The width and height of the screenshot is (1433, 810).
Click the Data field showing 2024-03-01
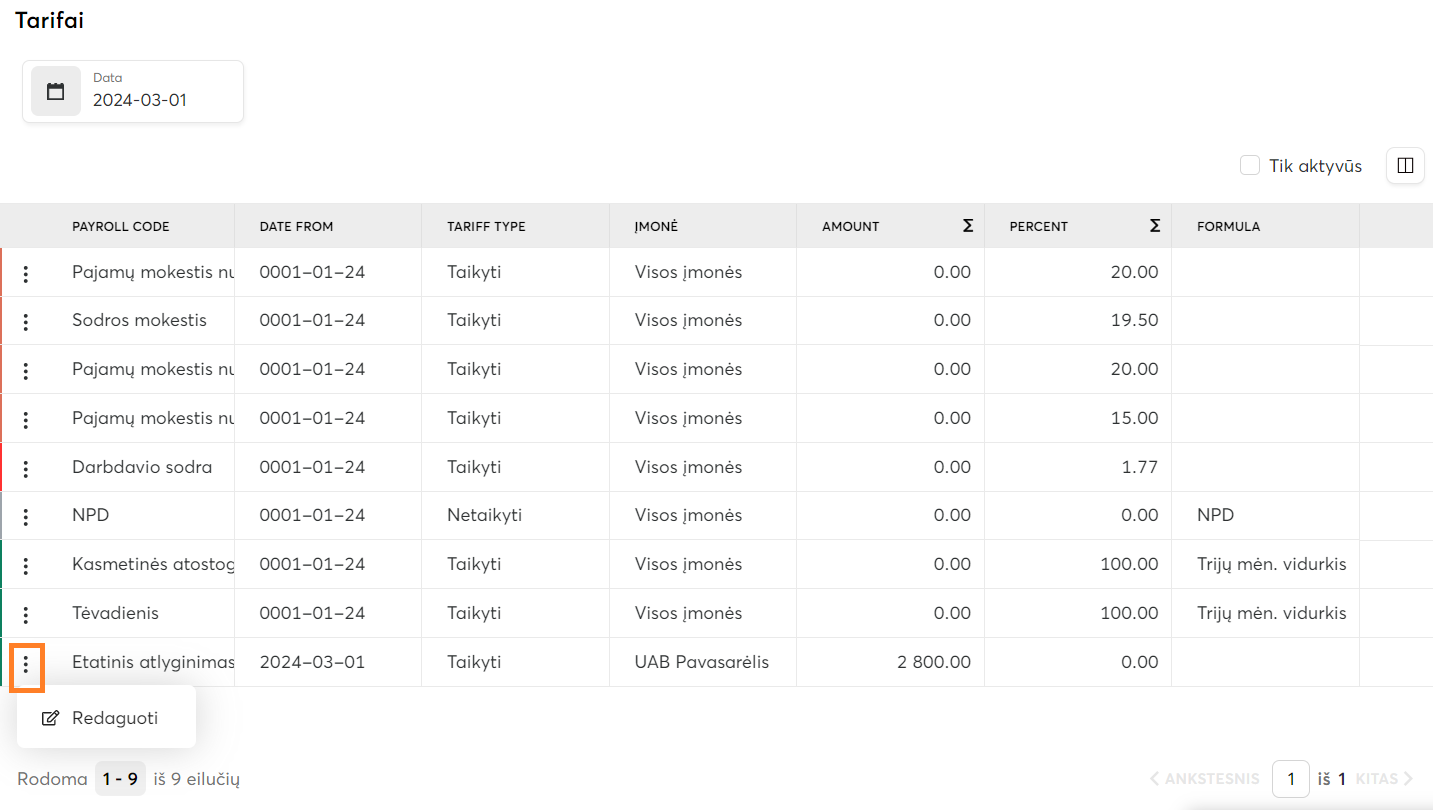coord(160,100)
